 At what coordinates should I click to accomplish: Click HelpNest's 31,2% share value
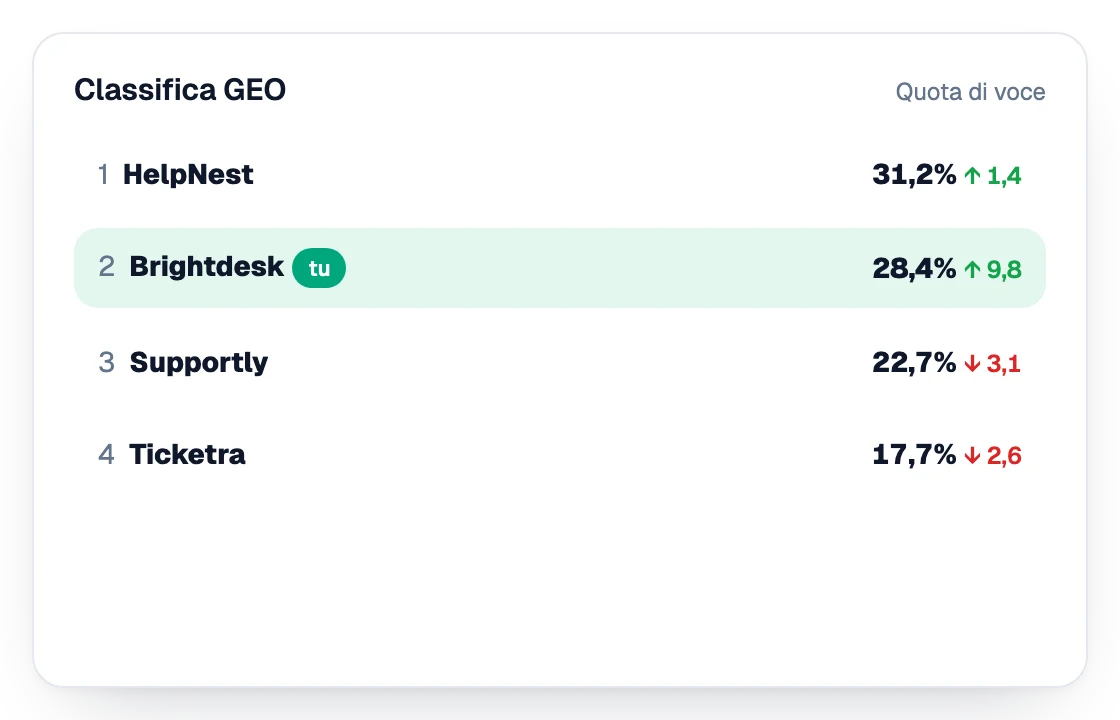[914, 175]
